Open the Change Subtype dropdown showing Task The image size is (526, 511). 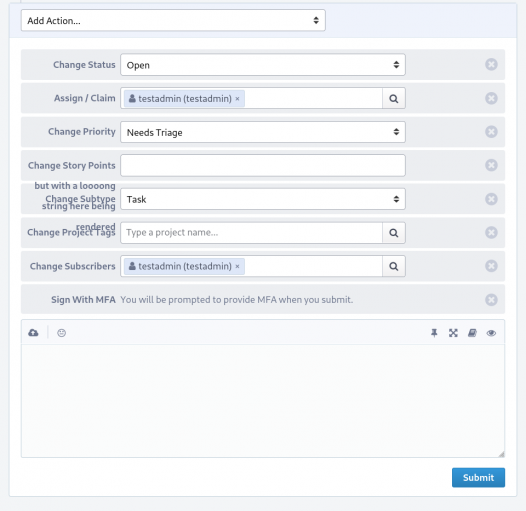[x=263, y=199]
